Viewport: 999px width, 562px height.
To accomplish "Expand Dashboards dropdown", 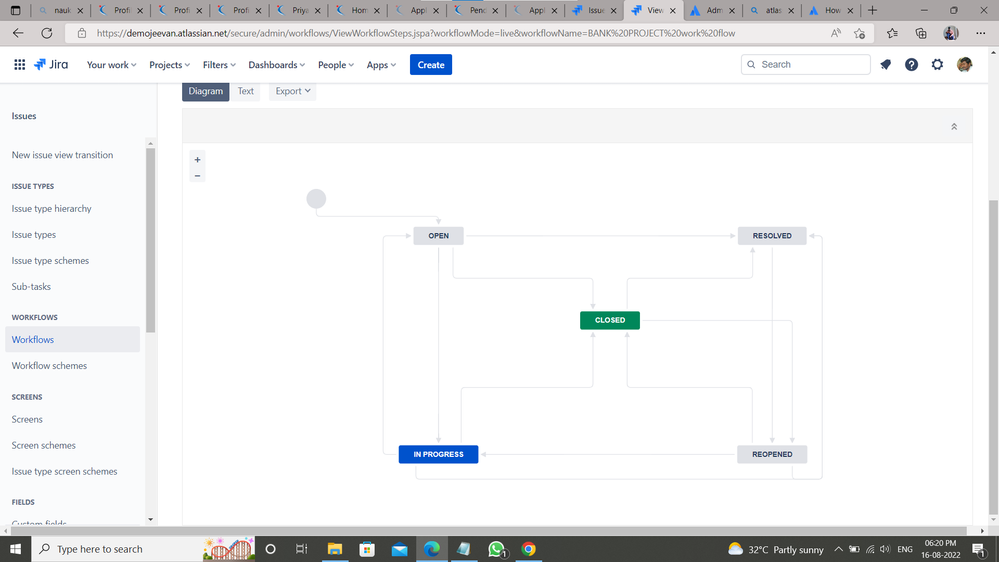I will click(277, 64).
